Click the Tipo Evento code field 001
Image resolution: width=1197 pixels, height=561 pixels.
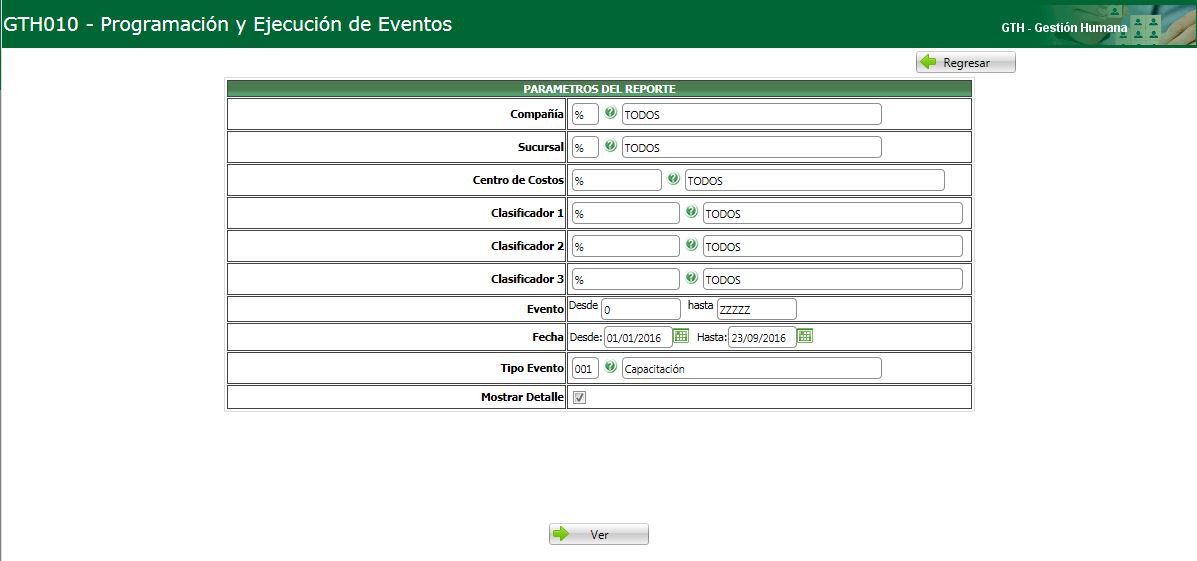586,369
